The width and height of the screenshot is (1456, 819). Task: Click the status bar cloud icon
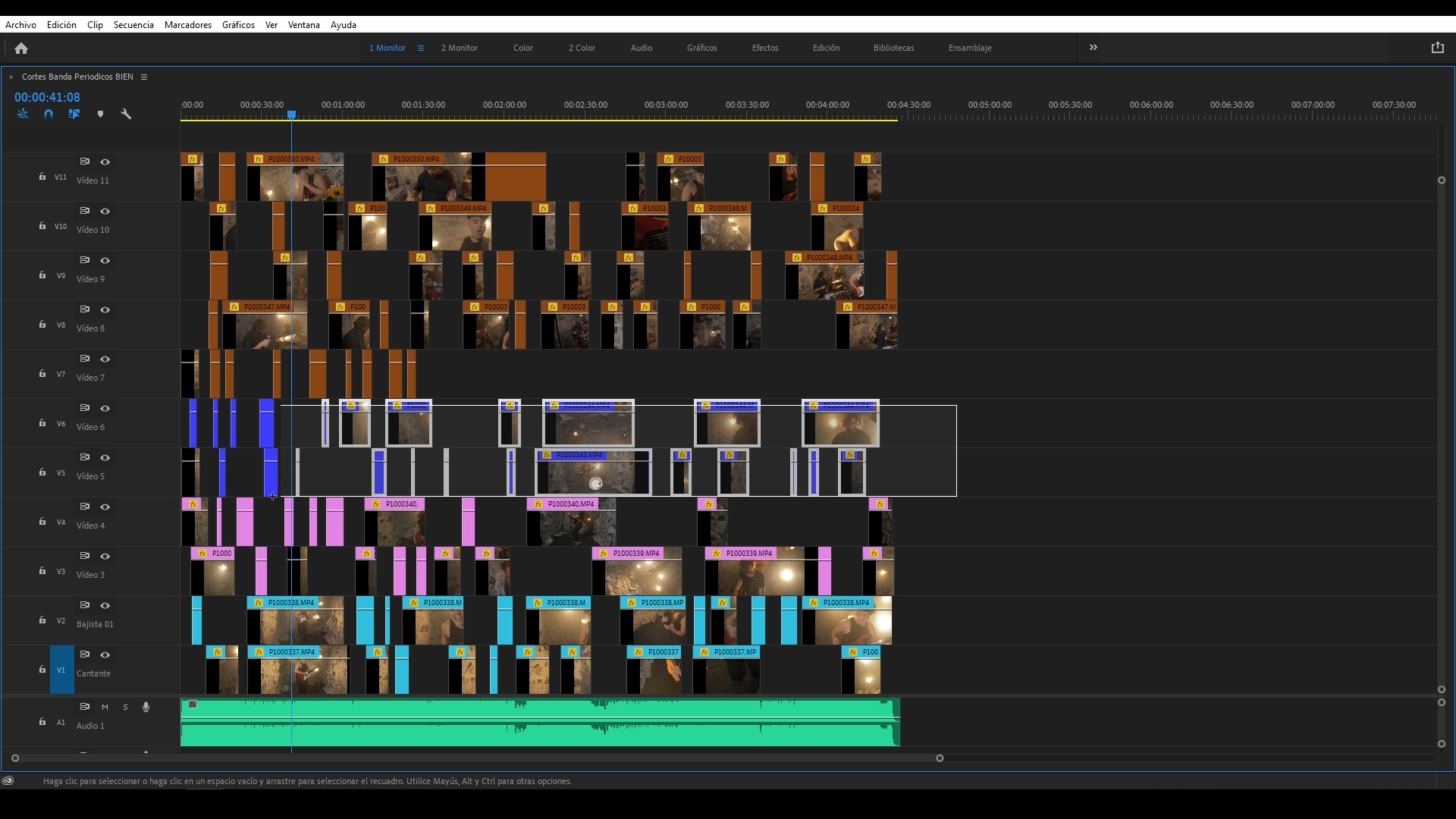click(x=8, y=780)
